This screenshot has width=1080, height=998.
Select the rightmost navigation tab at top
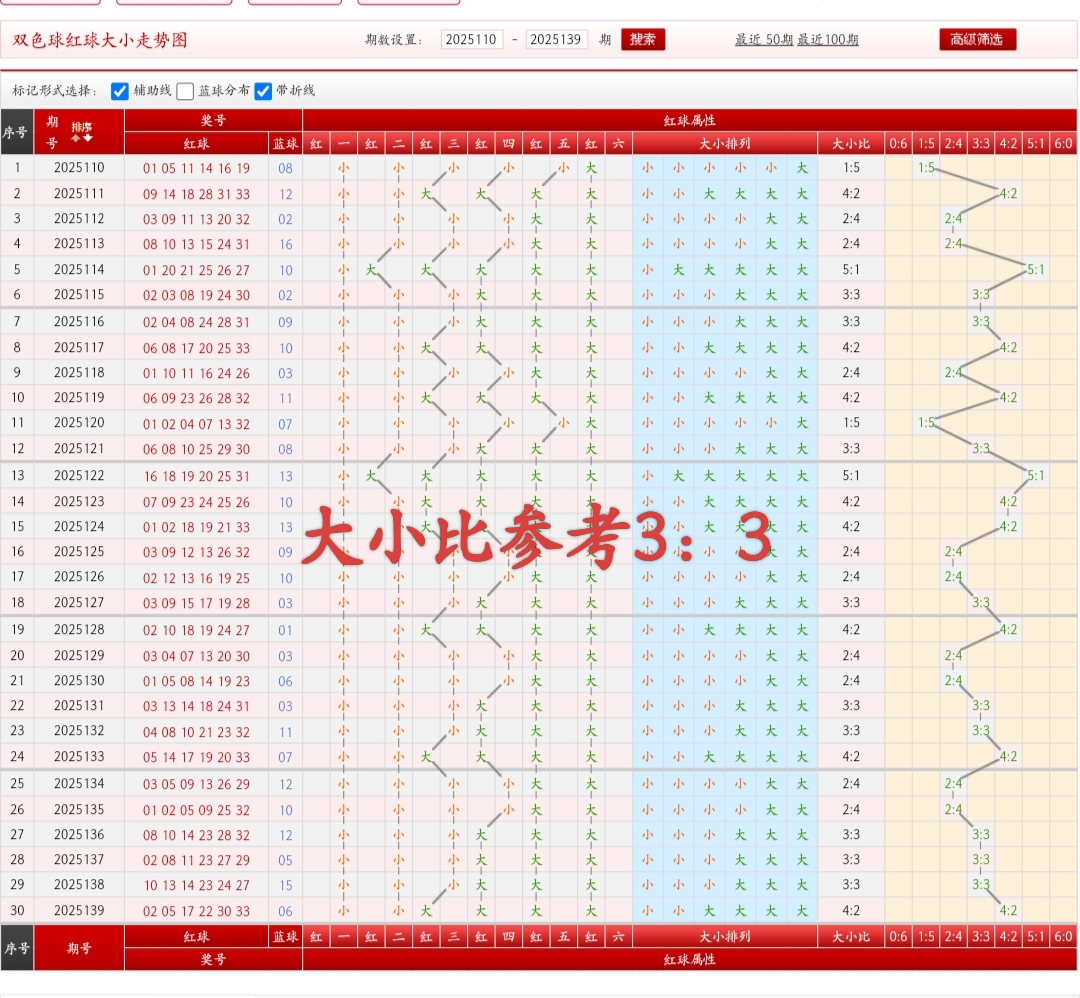click(407, 2)
